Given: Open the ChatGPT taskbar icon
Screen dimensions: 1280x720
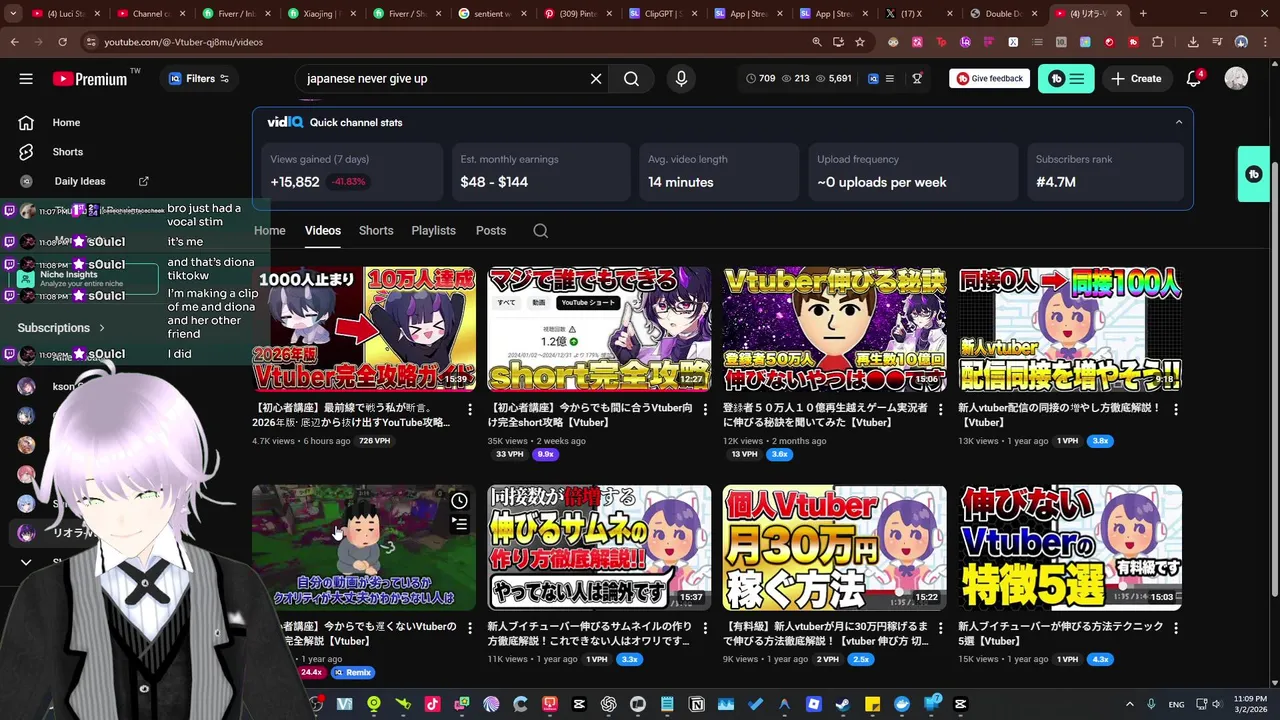Looking at the screenshot, I should (x=608, y=704).
